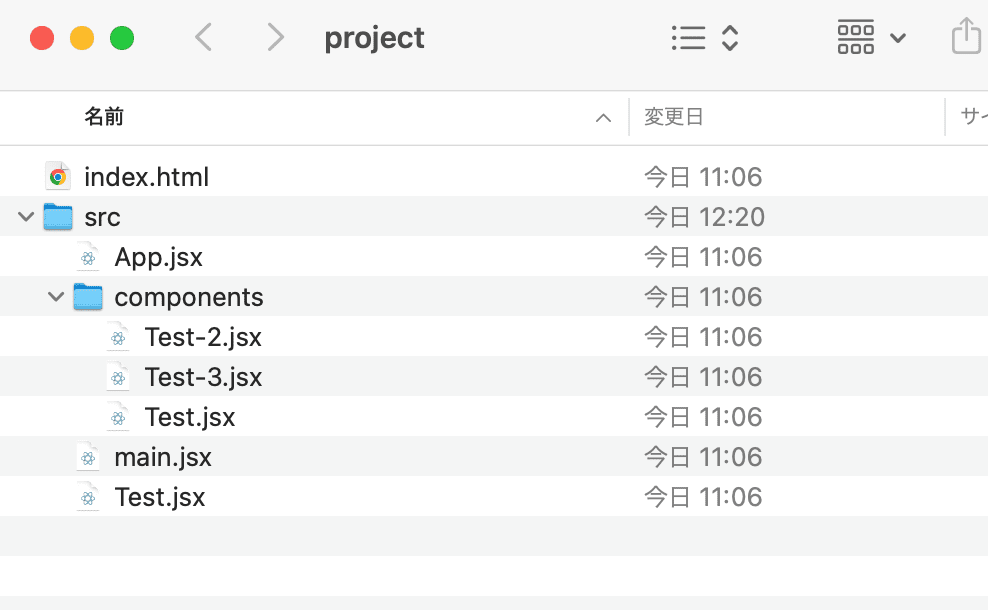This screenshot has width=988, height=610.
Task: Collapse the src folder disclosure chevron
Action: (x=26, y=217)
